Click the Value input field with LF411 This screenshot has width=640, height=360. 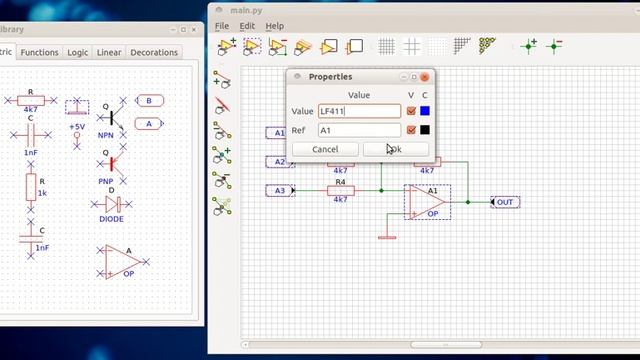tap(360, 111)
